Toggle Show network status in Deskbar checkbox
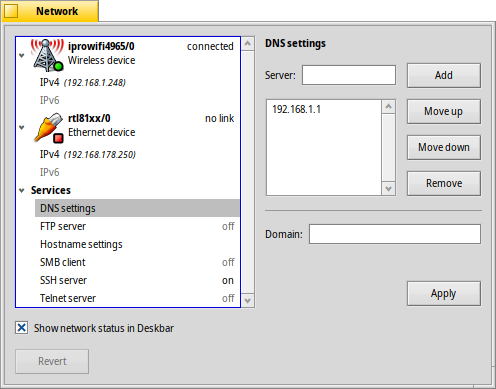 tap(22, 328)
